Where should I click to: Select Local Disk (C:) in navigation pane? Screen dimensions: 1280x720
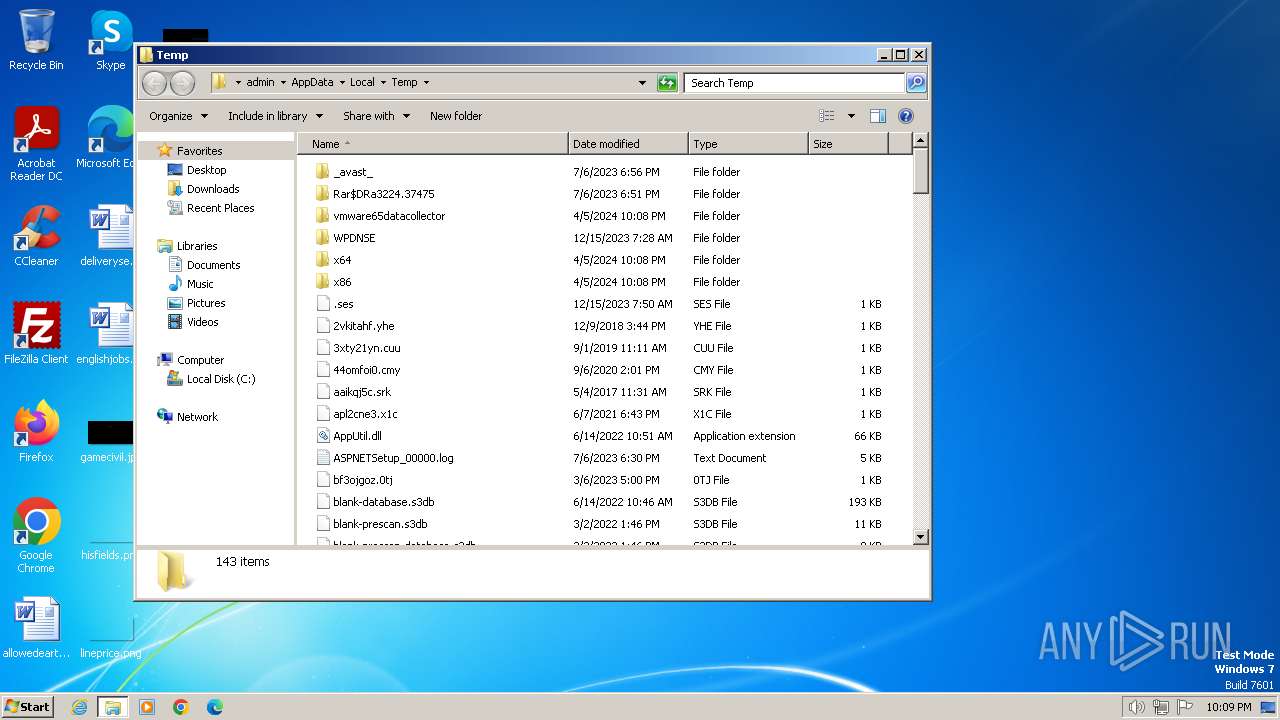(220, 379)
